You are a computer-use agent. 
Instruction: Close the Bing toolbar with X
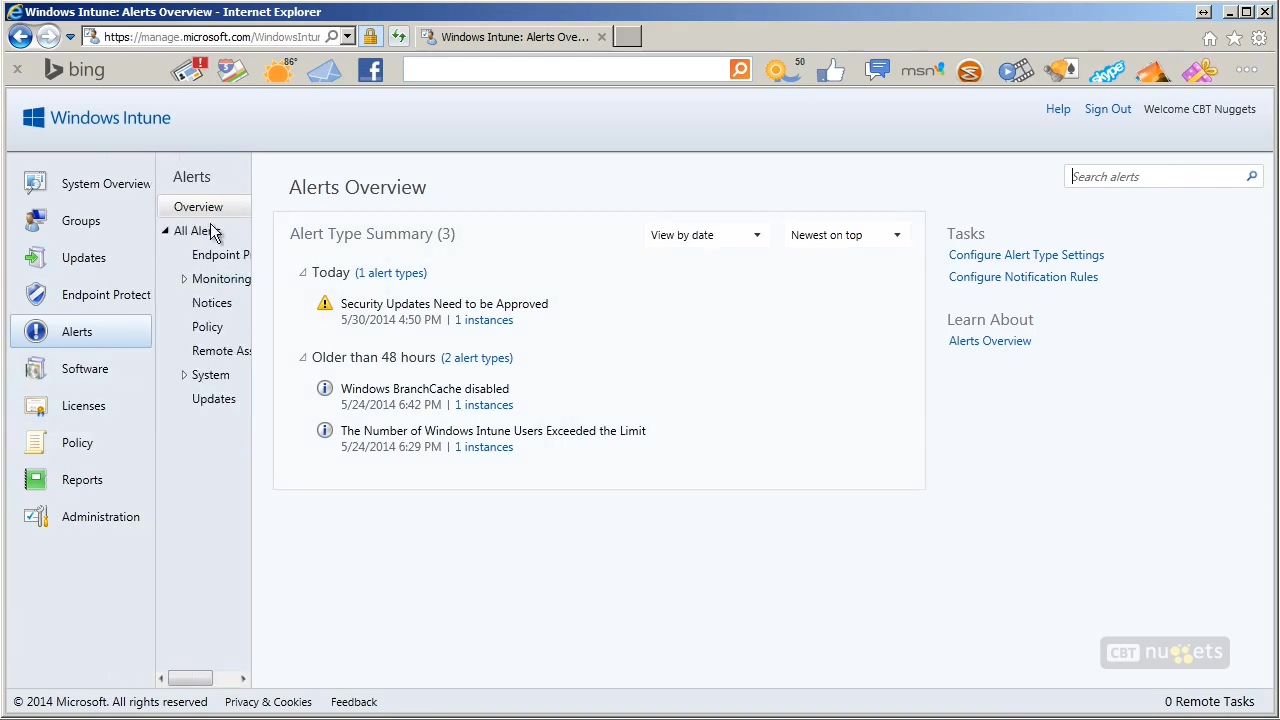pos(17,69)
